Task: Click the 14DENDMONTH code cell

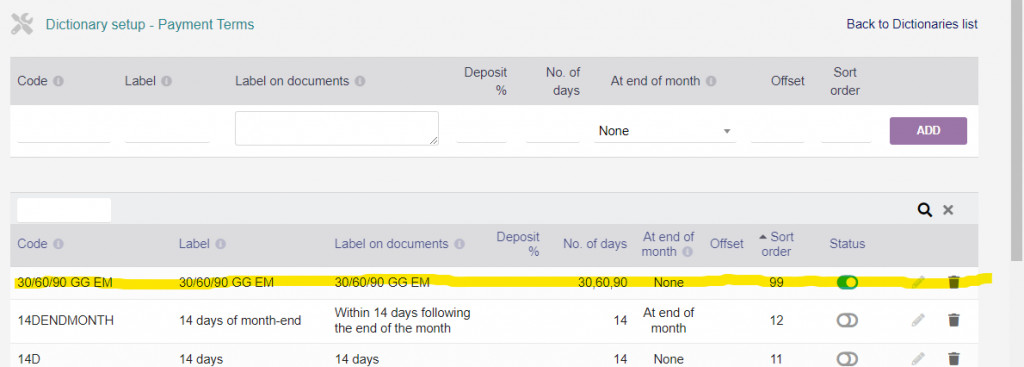Action: point(65,321)
